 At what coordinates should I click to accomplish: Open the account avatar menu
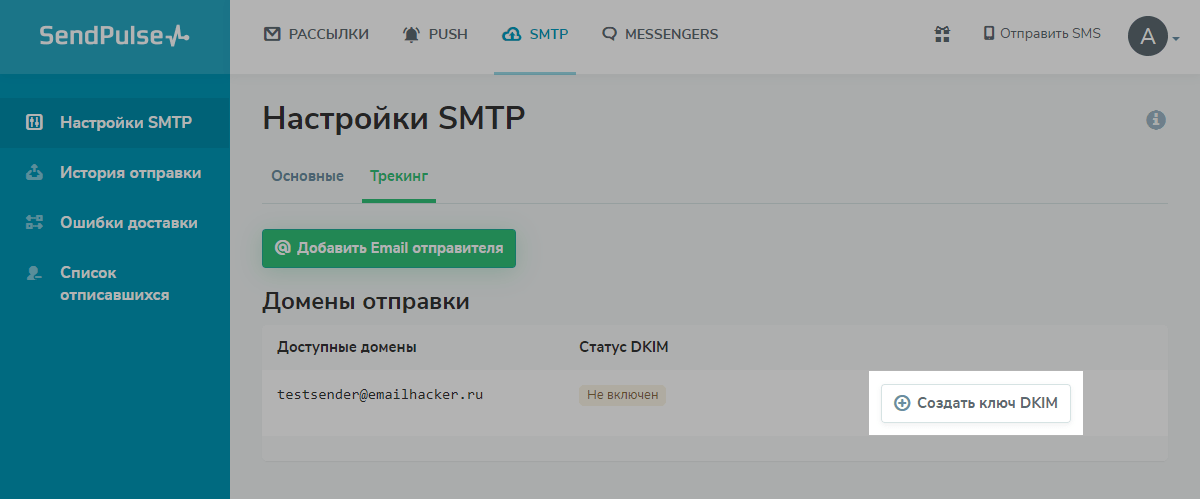click(1148, 37)
